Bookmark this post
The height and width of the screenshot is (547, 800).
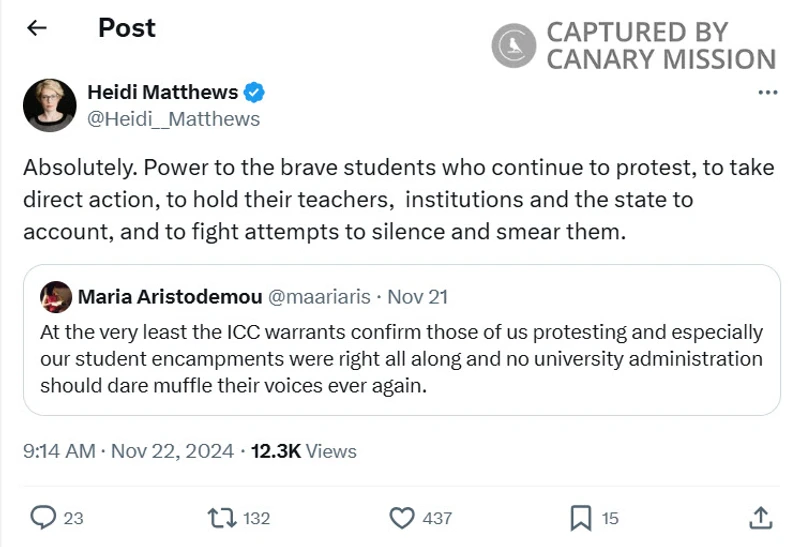coord(580,517)
